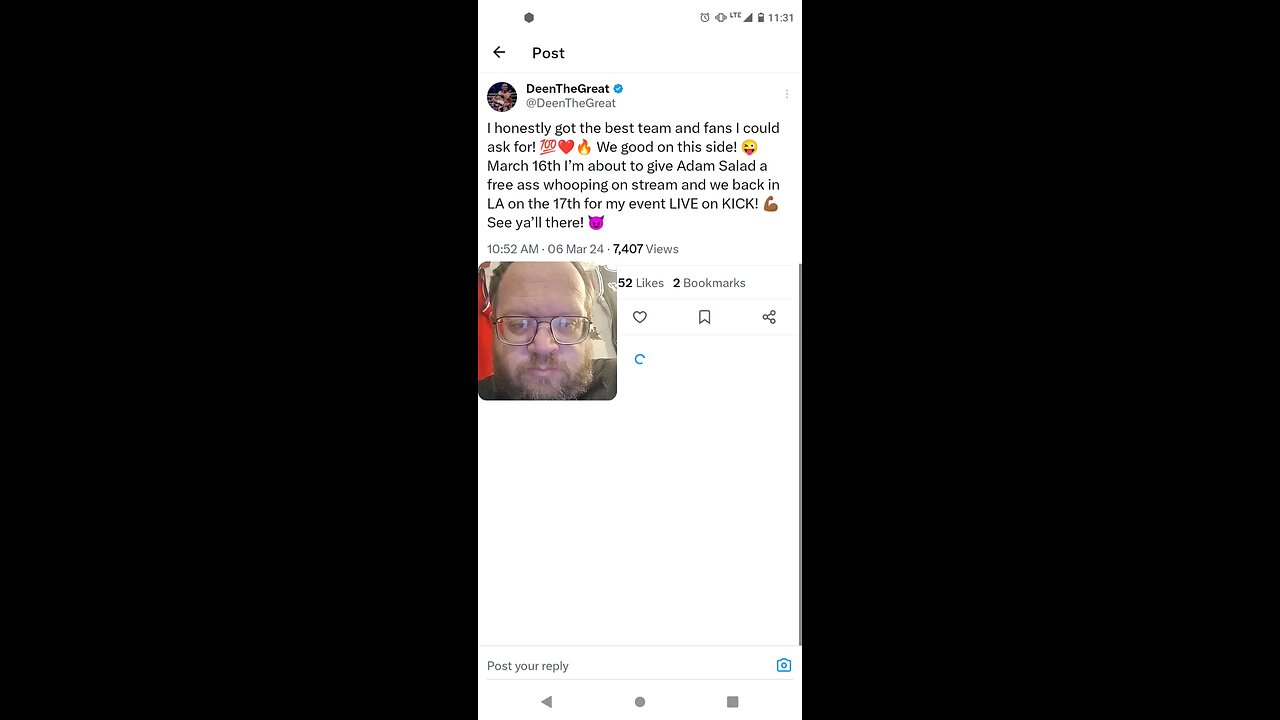Tap the Post your reply field
The image size is (1280, 720).
pyautogui.click(x=630, y=666)
